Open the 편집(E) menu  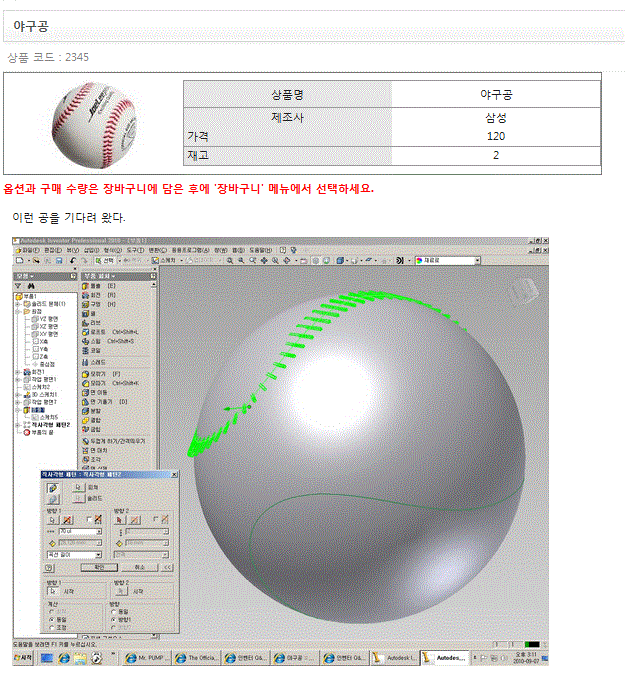[53, 250]
